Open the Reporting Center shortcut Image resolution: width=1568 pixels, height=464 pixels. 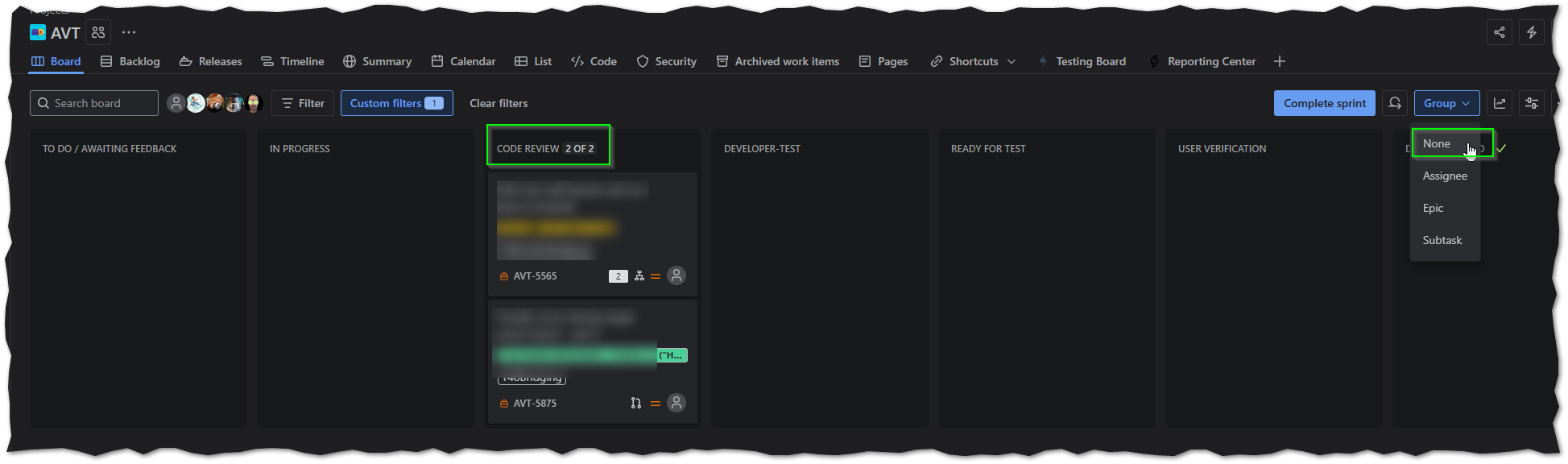1202,61
